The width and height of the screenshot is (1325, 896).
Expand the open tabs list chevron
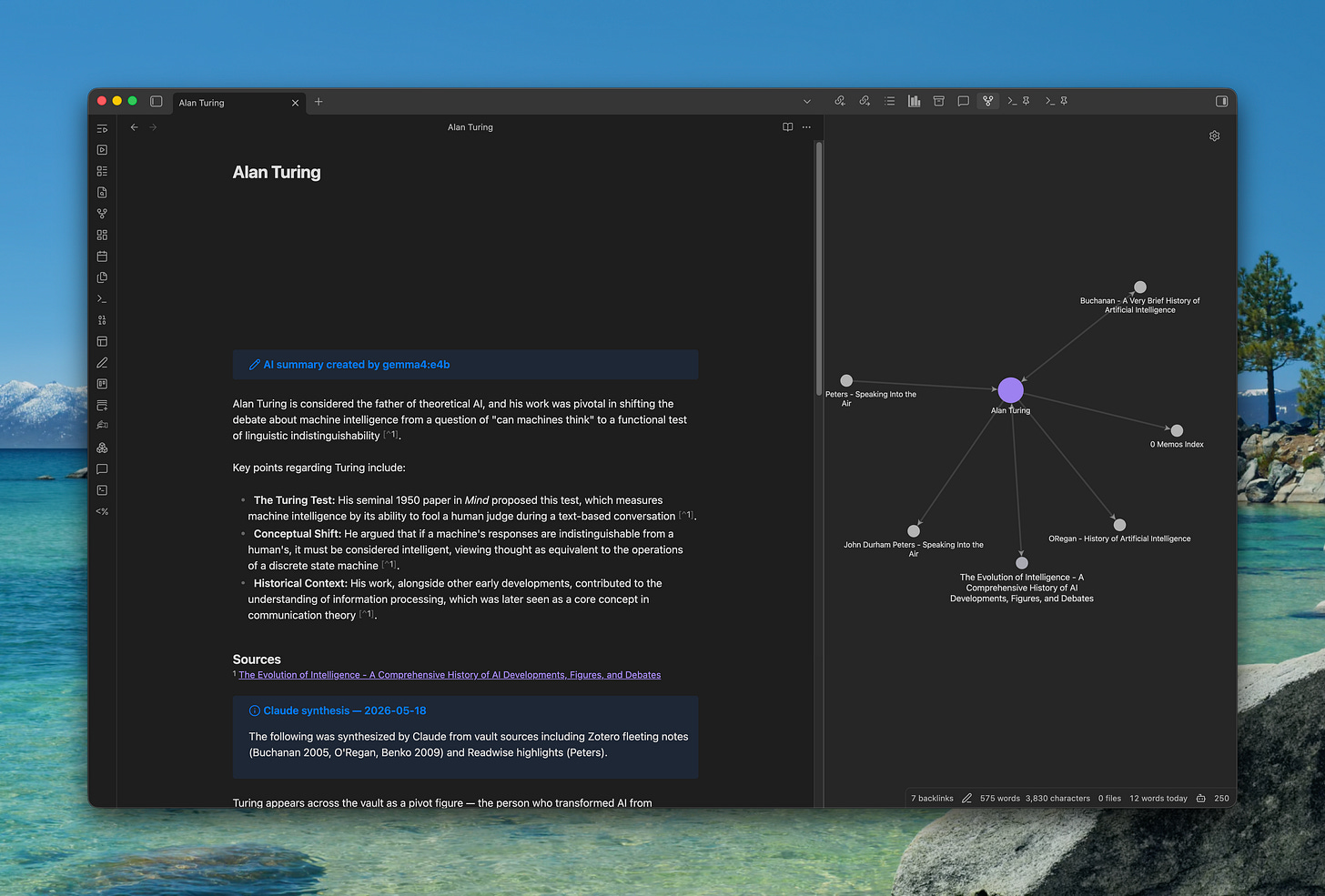click(x=806, y=102)
